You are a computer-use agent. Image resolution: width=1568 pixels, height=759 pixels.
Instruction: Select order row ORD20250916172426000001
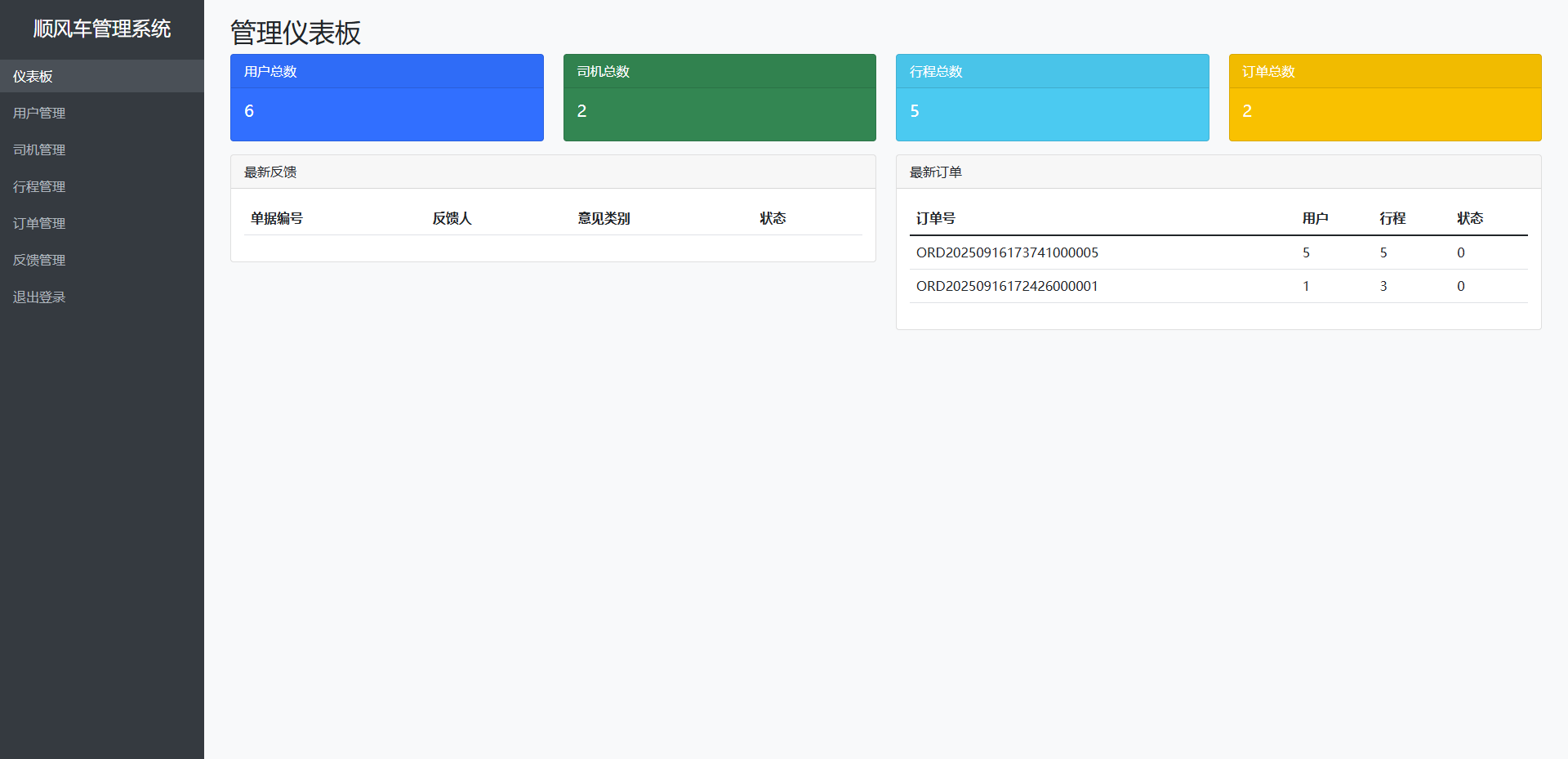1007,286
